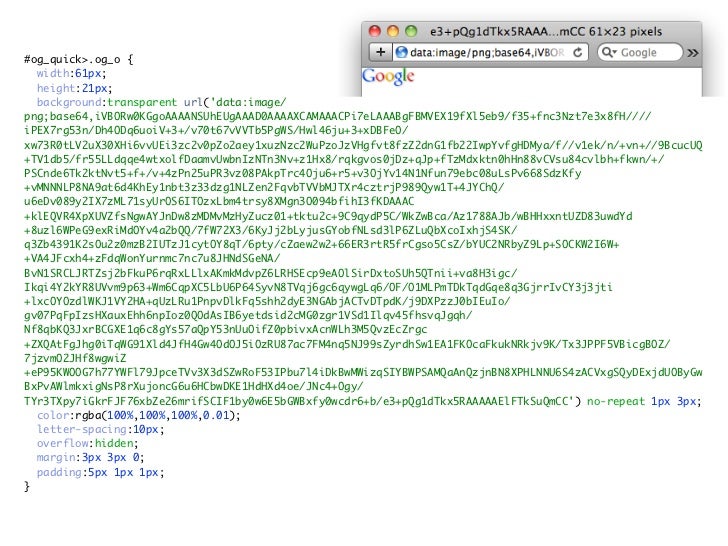Image resolution: width=728 pixels, height=546 pixels.
Task: Open the search magnifier dropdown
Action: pos(609,52)
